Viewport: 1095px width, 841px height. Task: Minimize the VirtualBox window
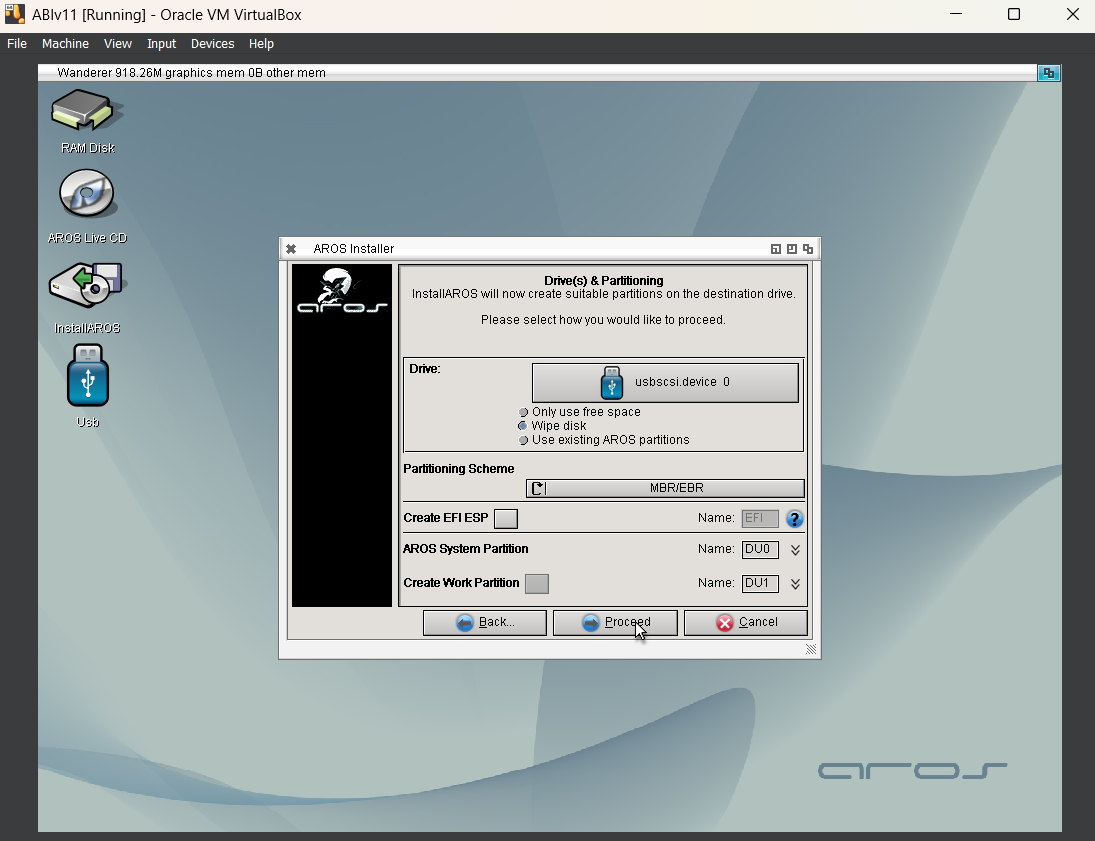pyautogui.click(x=956, y=14)
